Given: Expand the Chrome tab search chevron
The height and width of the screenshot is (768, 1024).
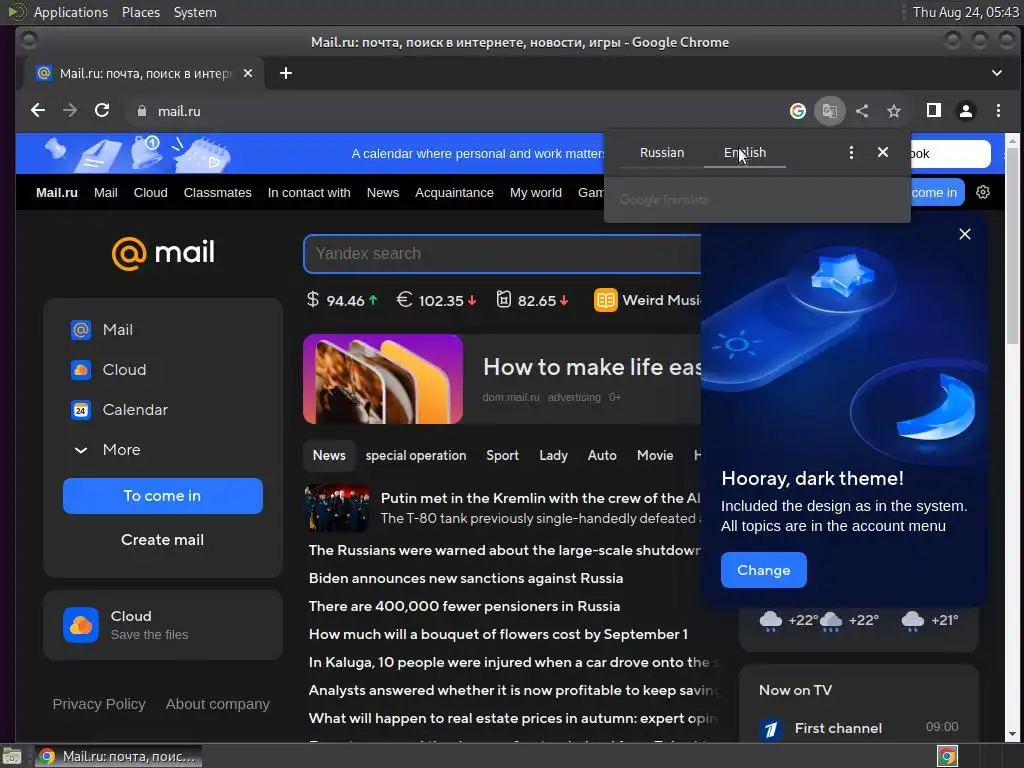Looking at the screenshot, I should click(x=997, y=73).
